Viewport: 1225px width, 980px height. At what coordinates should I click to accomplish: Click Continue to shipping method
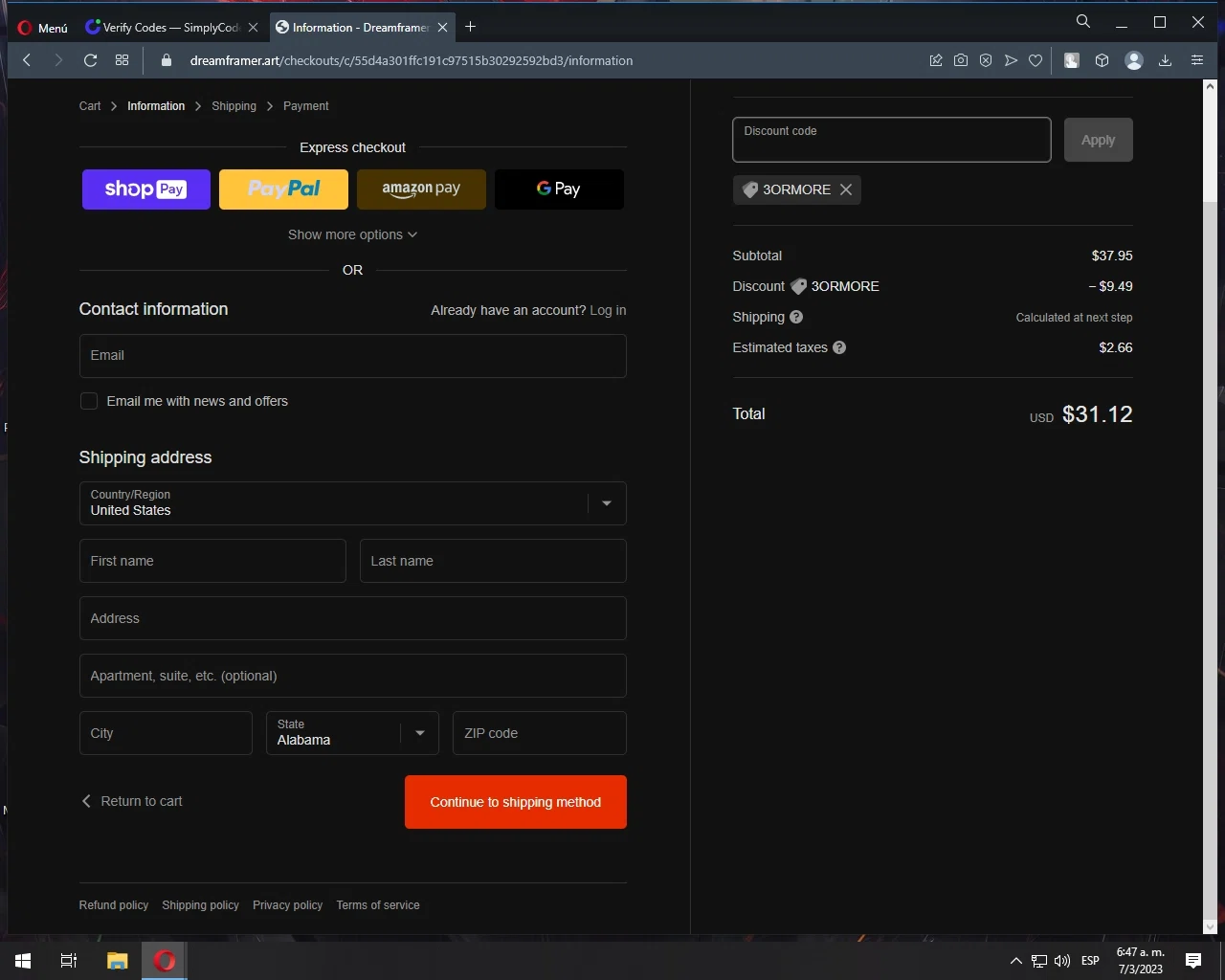tap(516, 802)
